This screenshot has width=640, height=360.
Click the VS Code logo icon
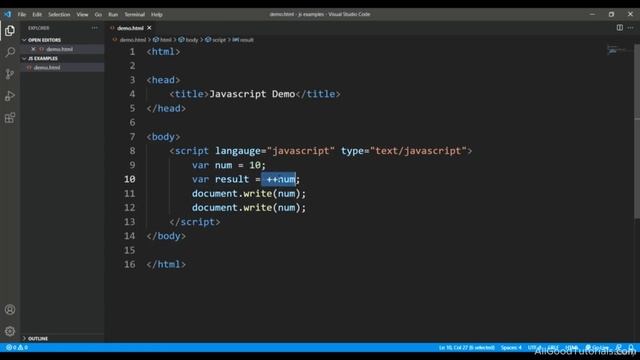(x=8, y=14)
